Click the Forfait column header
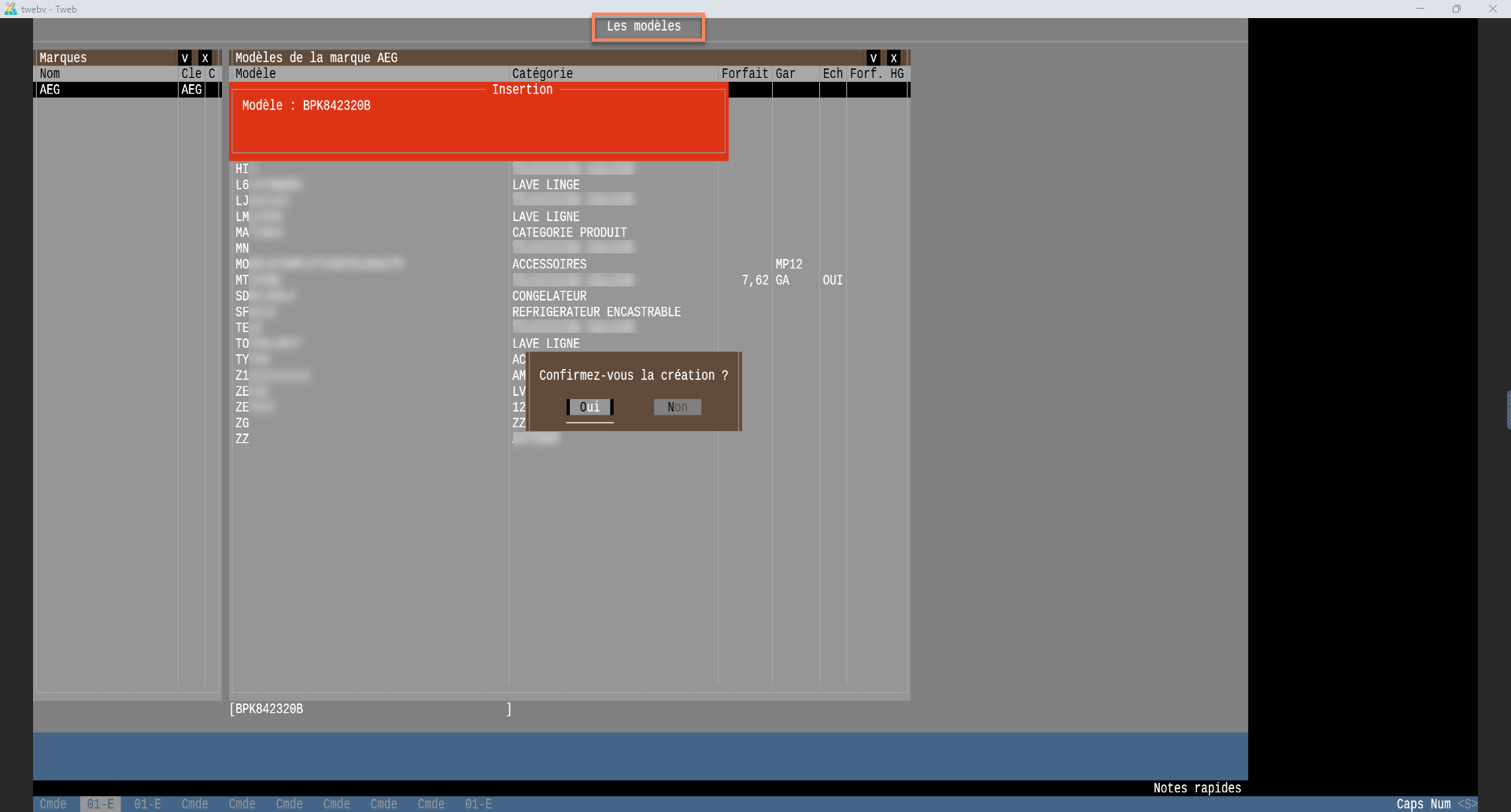This screenshot has width=1511, height=812. pyautogui.click(x=744, y=74)
